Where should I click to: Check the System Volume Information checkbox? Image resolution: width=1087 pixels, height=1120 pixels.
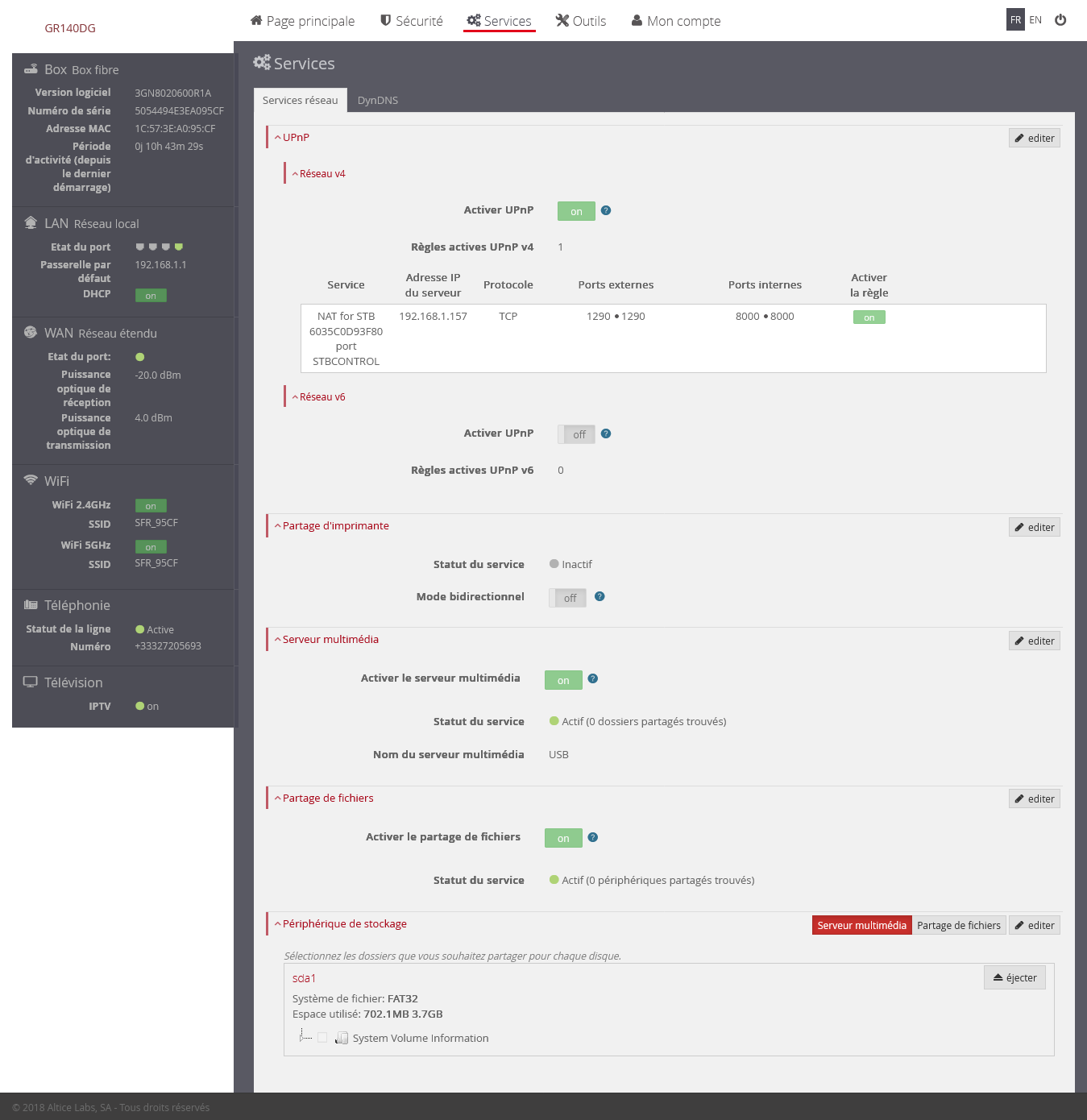pyautogui.click(x=322, y=1037)
